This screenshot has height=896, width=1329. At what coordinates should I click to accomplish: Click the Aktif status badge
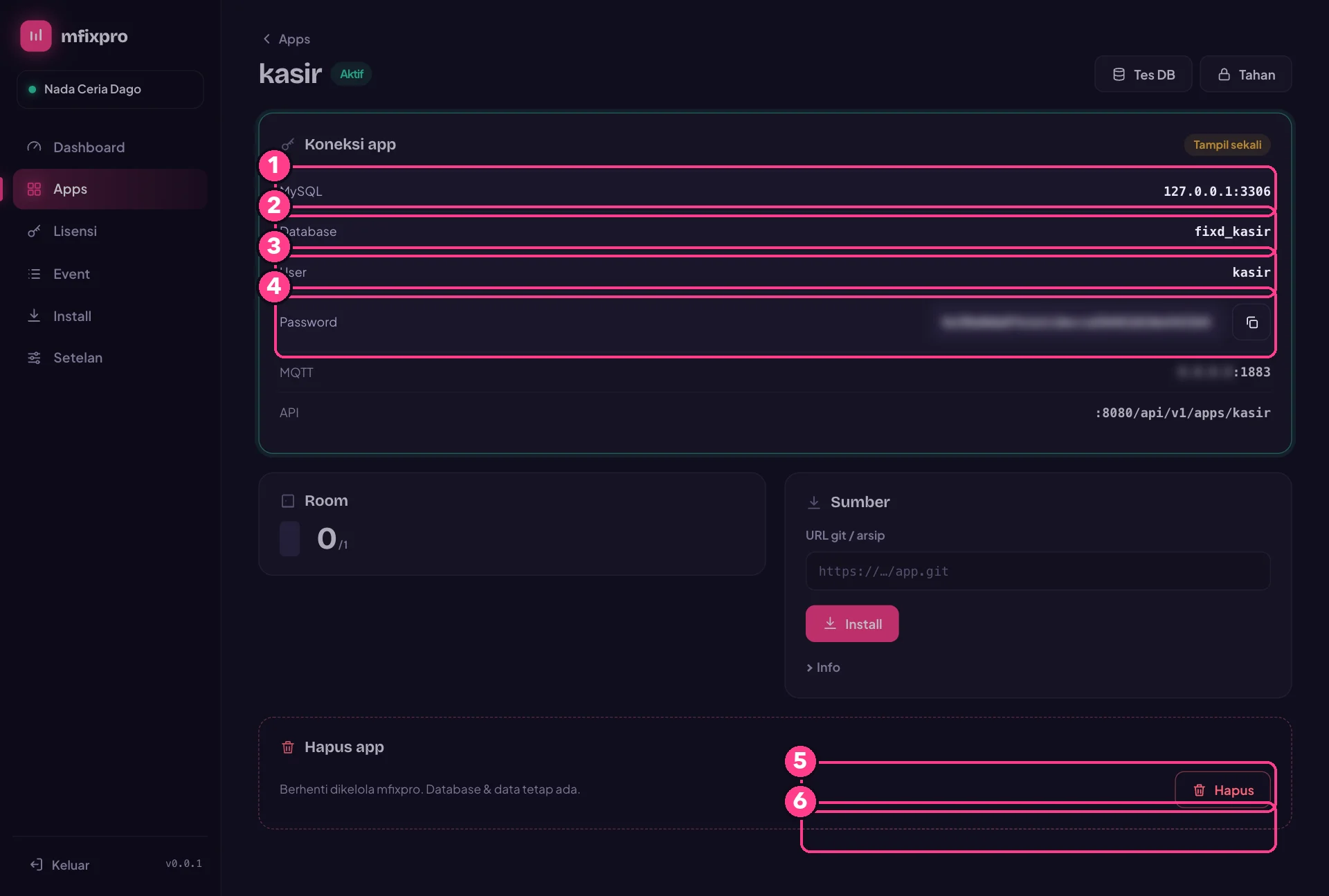point(352,73)
